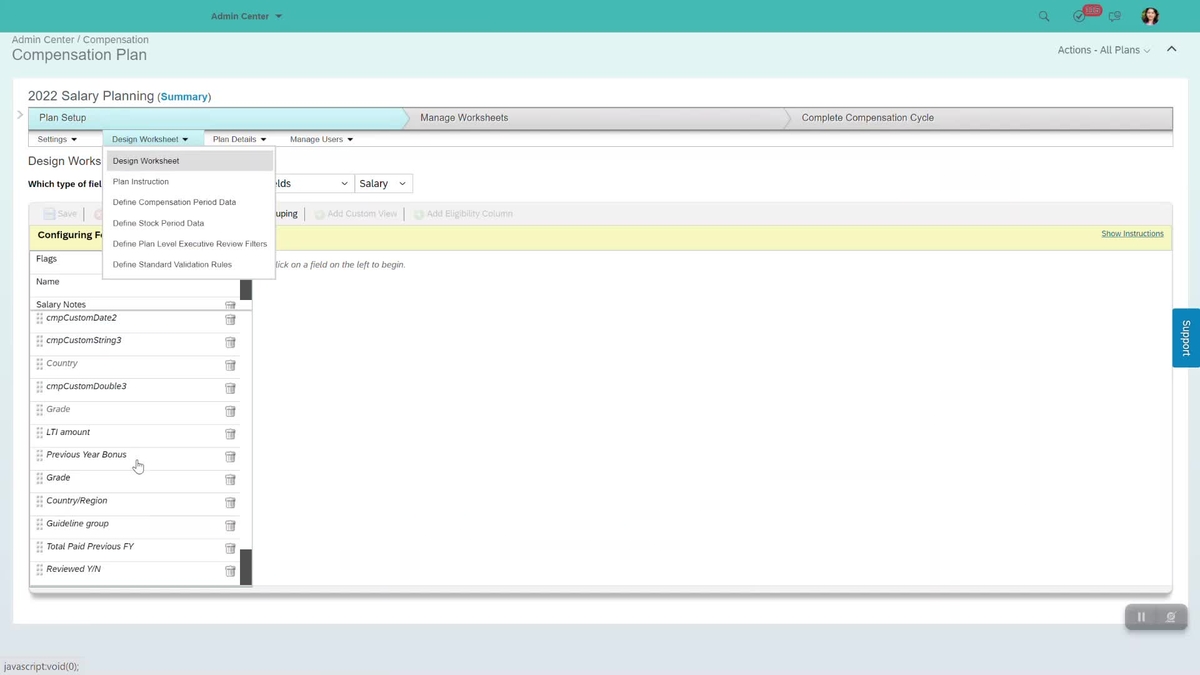
Task: Delete the Salary Notes field
Action: click(x=230, y=305)
